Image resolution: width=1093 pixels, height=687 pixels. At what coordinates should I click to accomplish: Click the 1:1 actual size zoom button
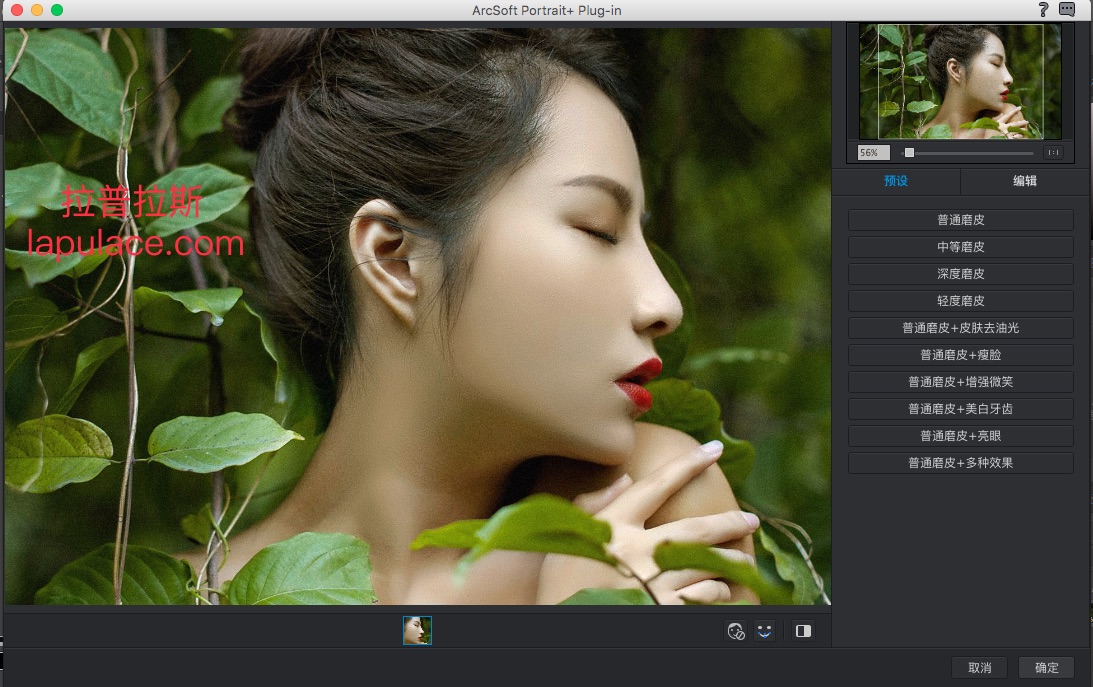(x=1053, y=153)
